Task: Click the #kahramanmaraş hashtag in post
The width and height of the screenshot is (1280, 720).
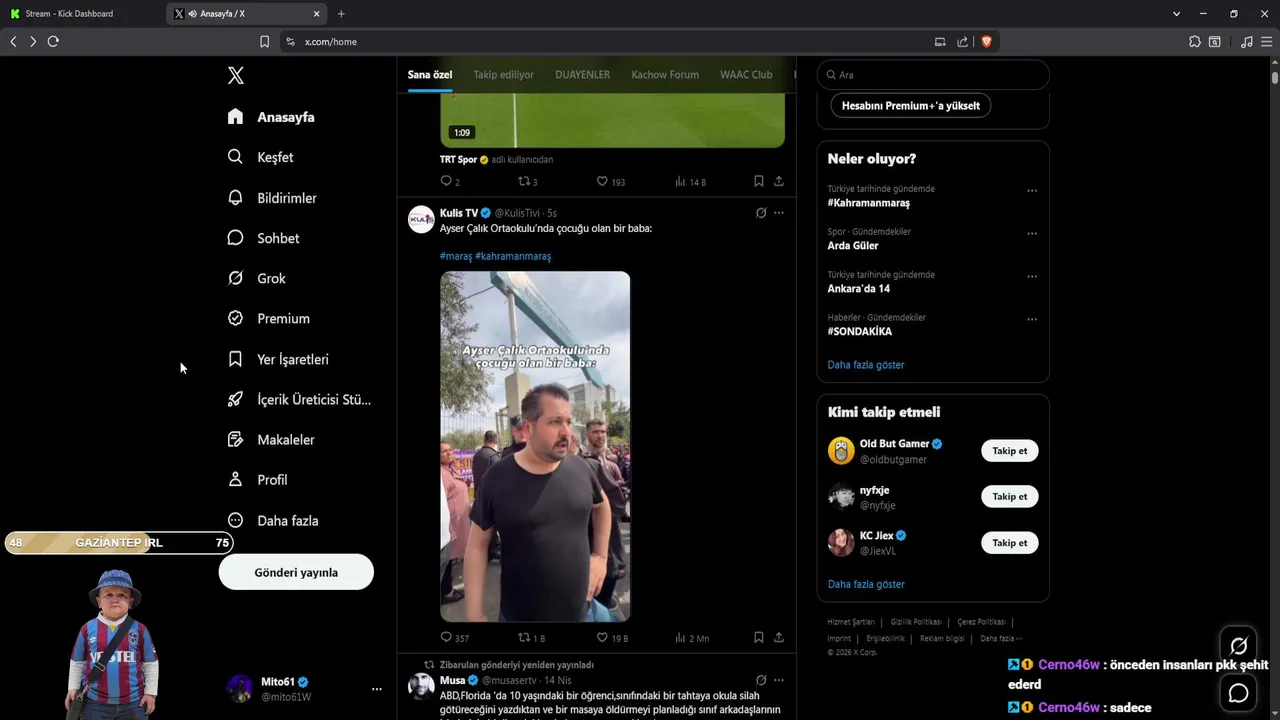Action: (513, 256)
